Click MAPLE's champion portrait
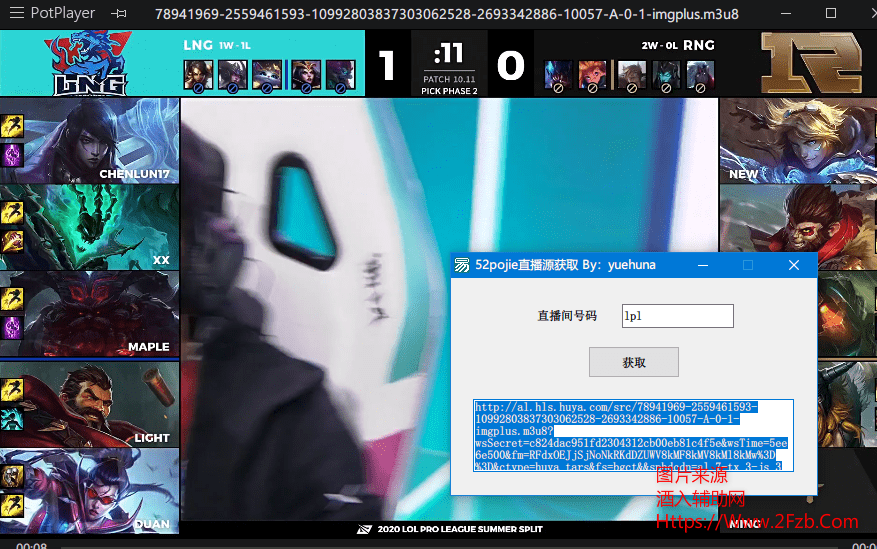Image resolution: width=877 pixels, height=549 pixels. point(89,314)
